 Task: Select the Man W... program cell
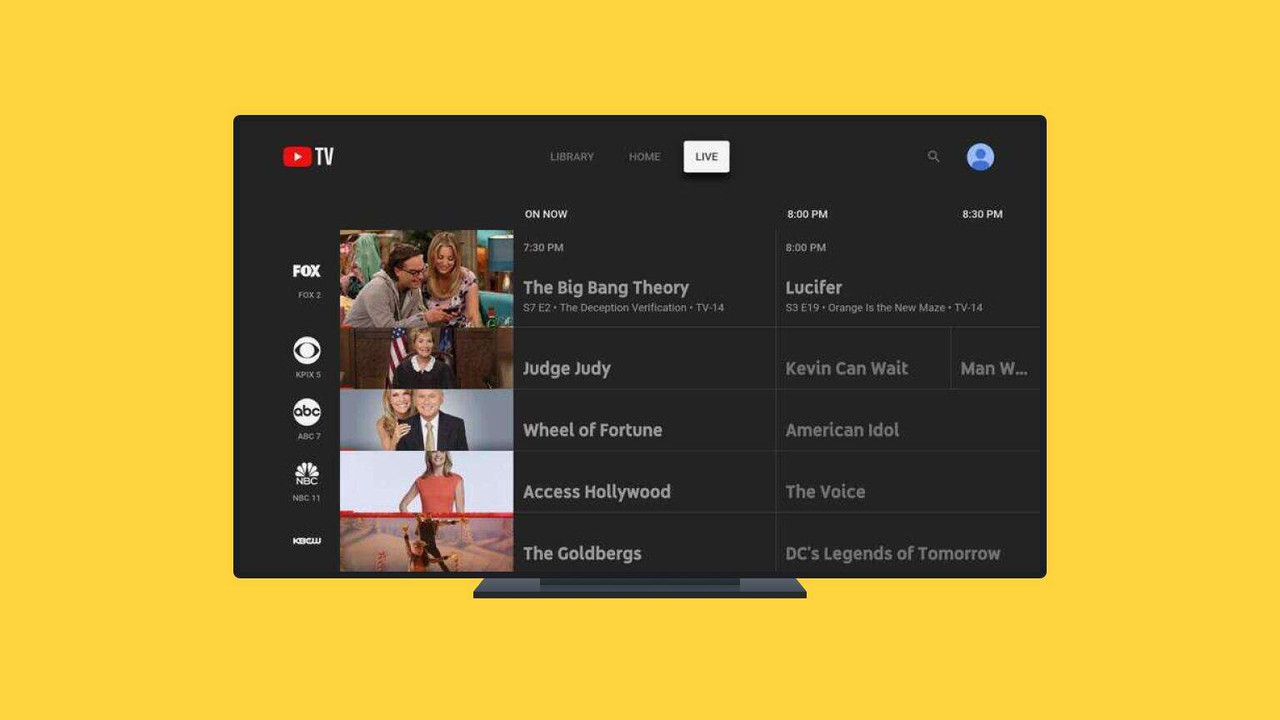996,358
